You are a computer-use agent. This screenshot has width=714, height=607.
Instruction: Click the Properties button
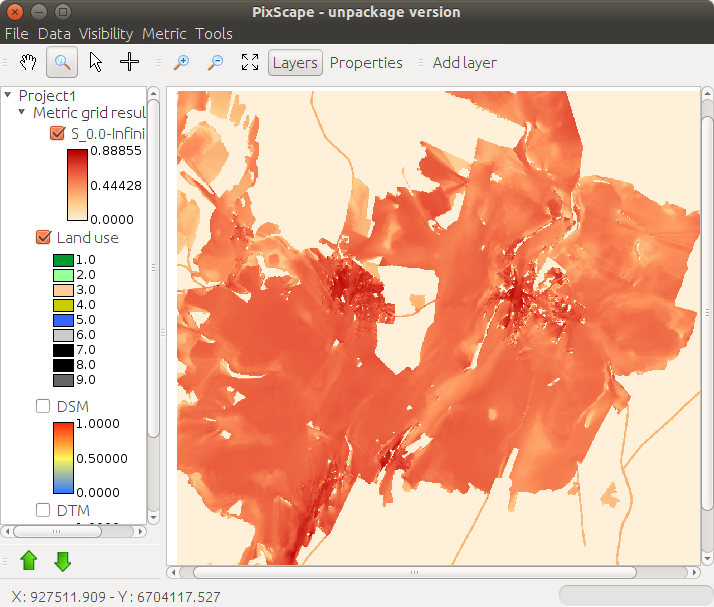point(366,62)
